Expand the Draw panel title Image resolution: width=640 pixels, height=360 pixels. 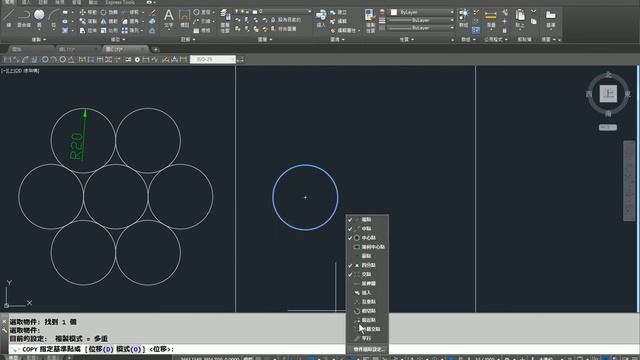39,40
